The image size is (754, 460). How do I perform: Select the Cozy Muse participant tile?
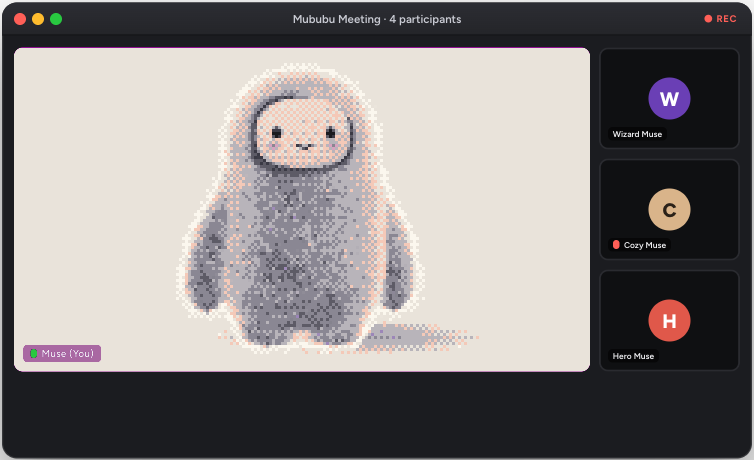pos(669,210)
